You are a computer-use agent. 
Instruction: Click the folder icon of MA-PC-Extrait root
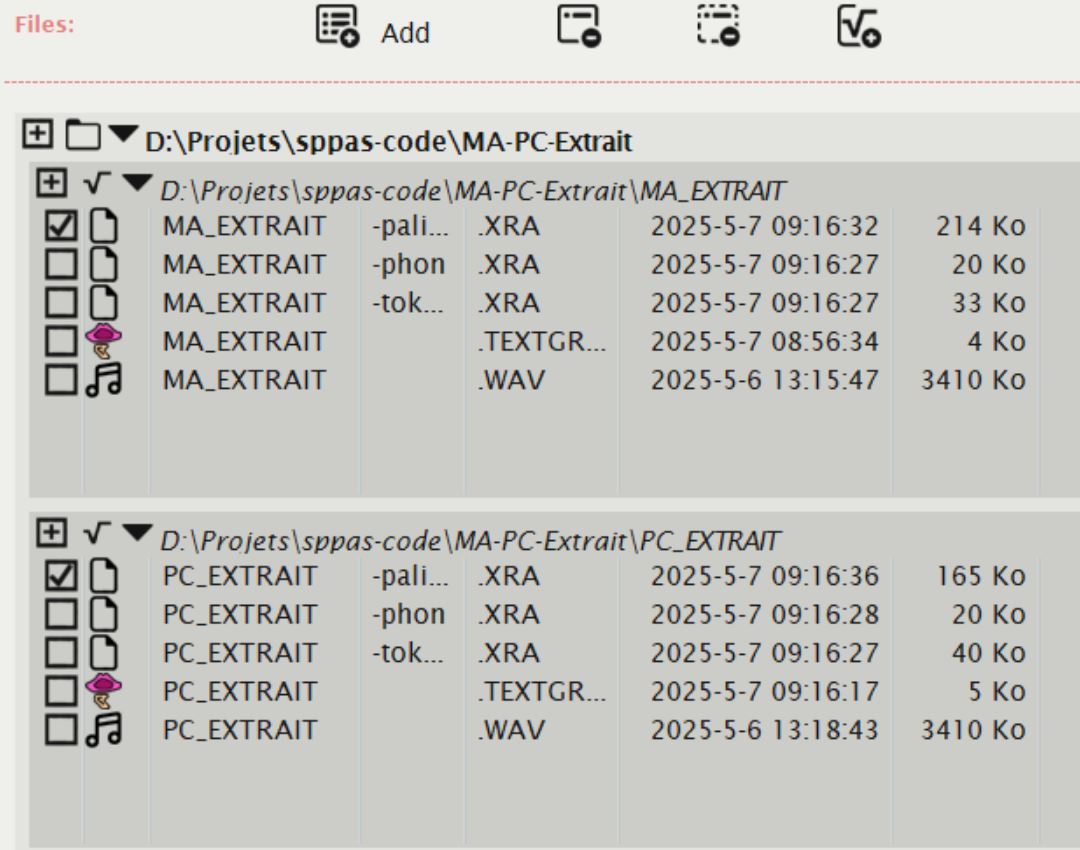83,134
